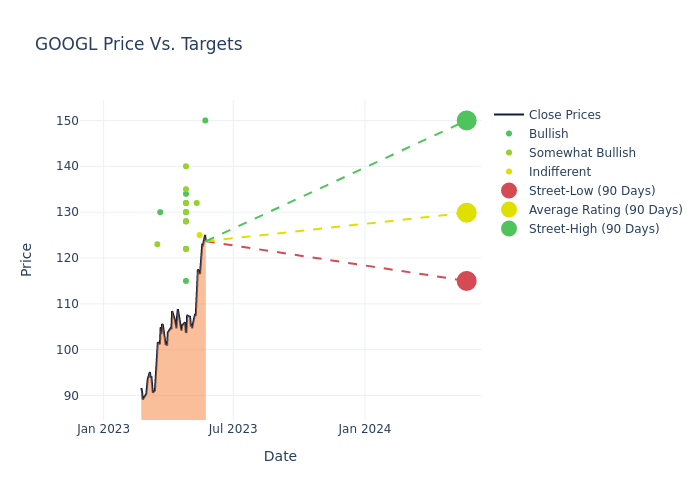Toggle Bullish series in legend
Viewport: 700px width, 500px height.
pos(548,134)
